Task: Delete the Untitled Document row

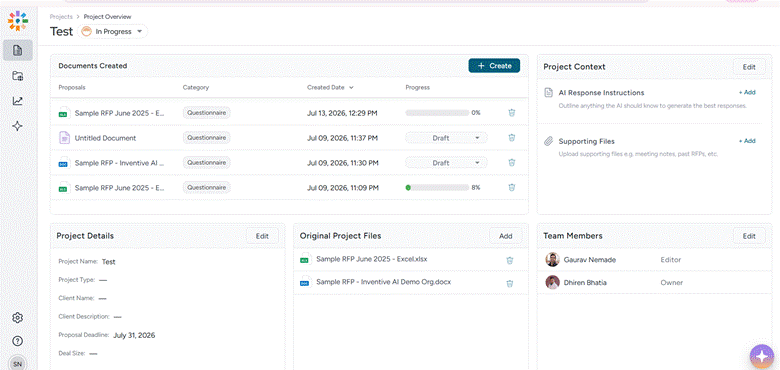Action: pos(512,138)
